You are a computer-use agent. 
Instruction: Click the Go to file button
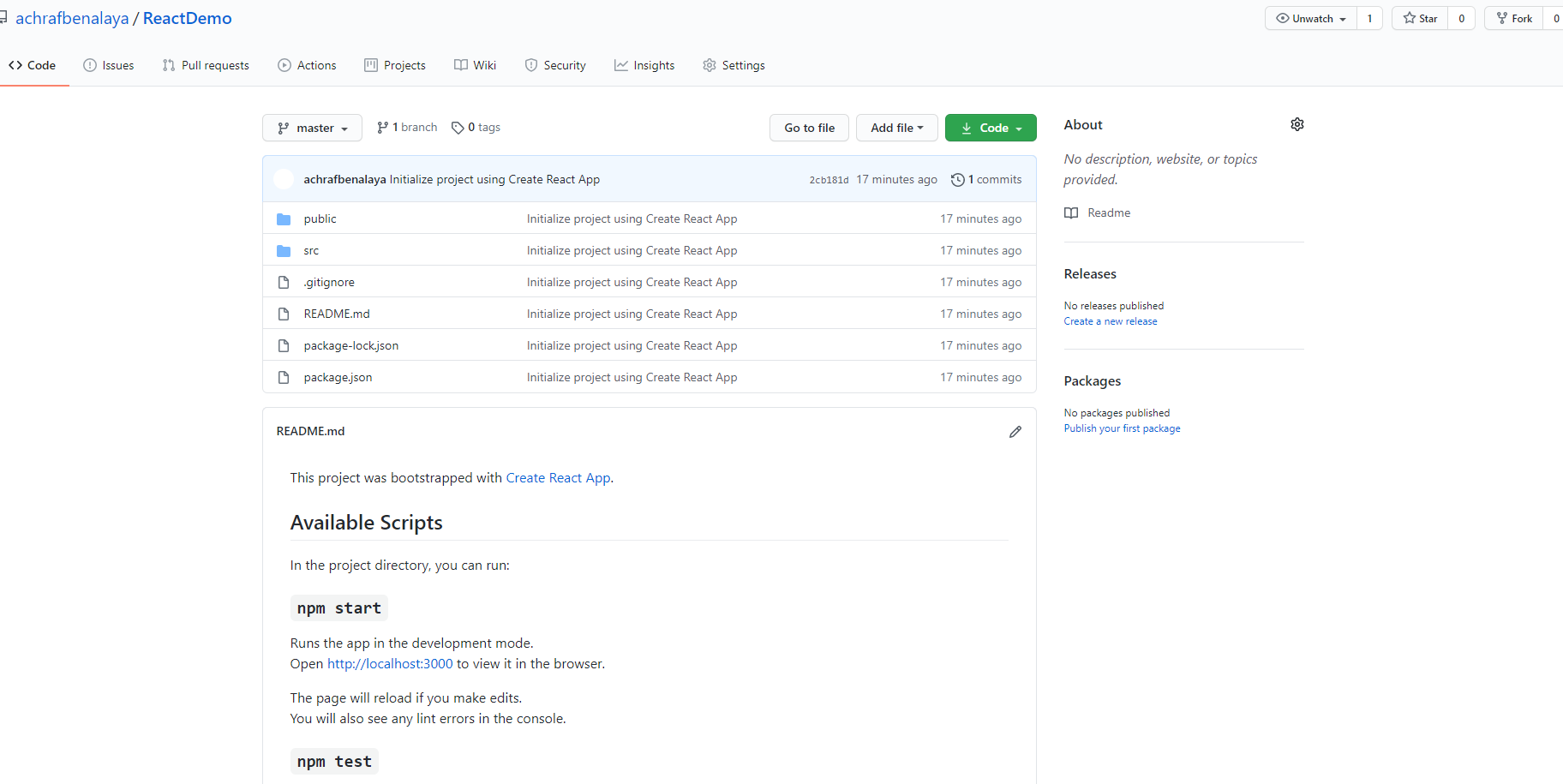point(808,127)
